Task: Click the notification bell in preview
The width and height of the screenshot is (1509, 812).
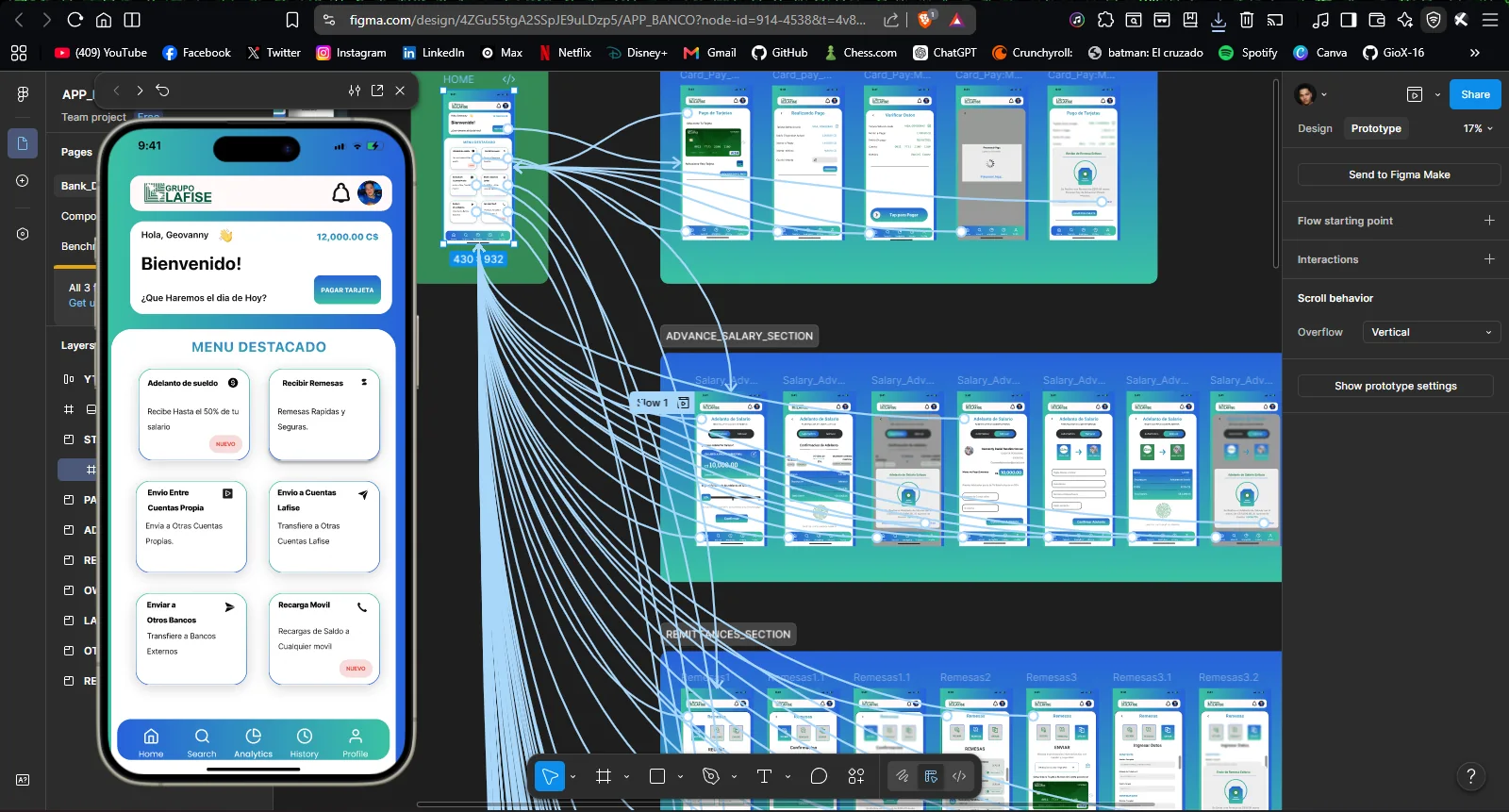Action: (340, 193)
